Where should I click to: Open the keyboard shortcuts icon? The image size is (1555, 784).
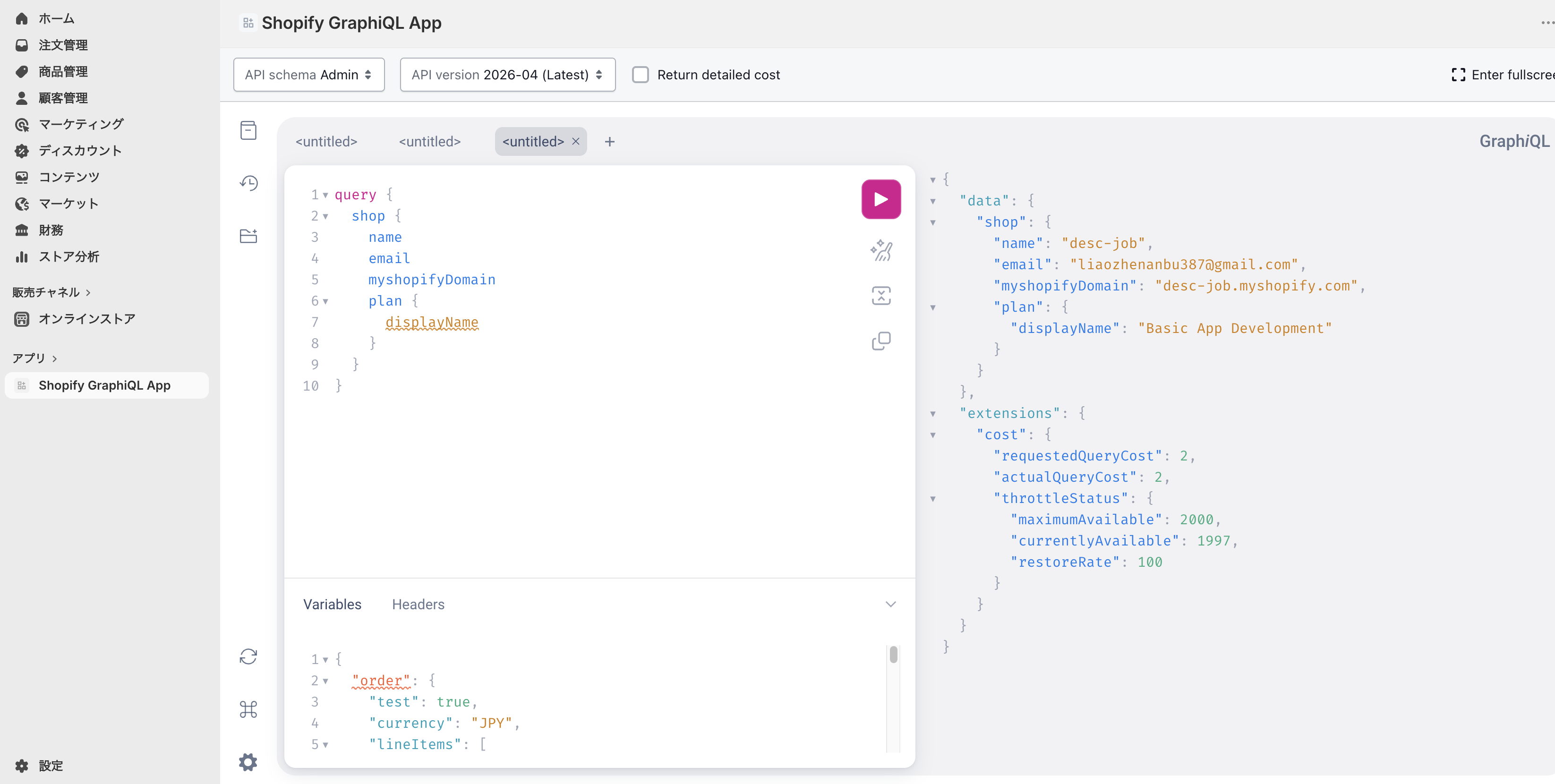(248, 709)
